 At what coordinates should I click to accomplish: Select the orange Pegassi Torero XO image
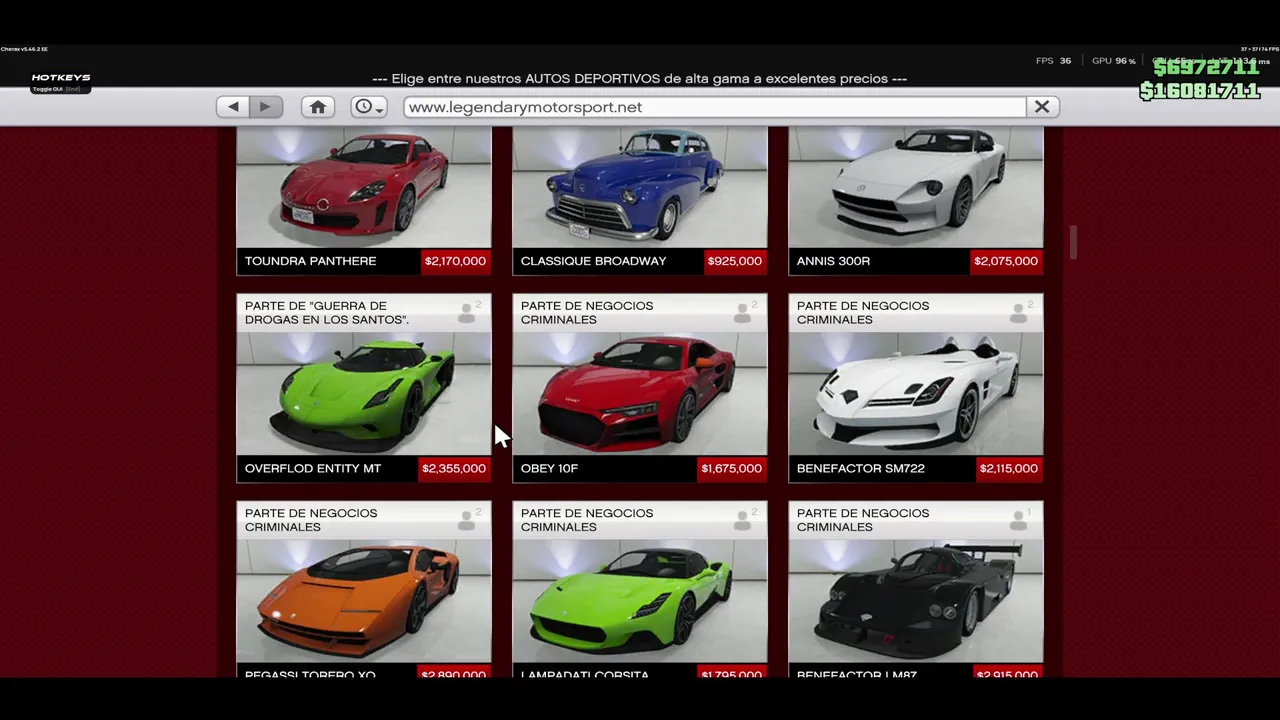coord(364,600)
